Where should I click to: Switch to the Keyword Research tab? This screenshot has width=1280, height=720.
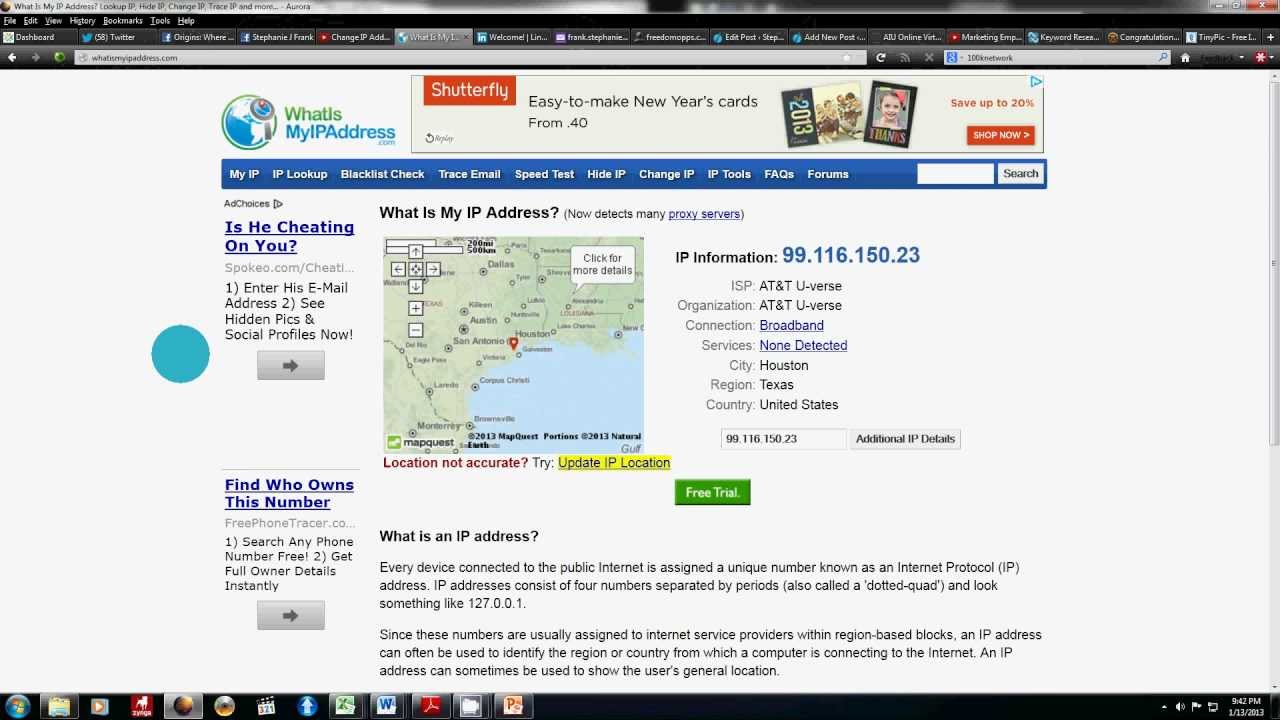tap(1063, 37)
